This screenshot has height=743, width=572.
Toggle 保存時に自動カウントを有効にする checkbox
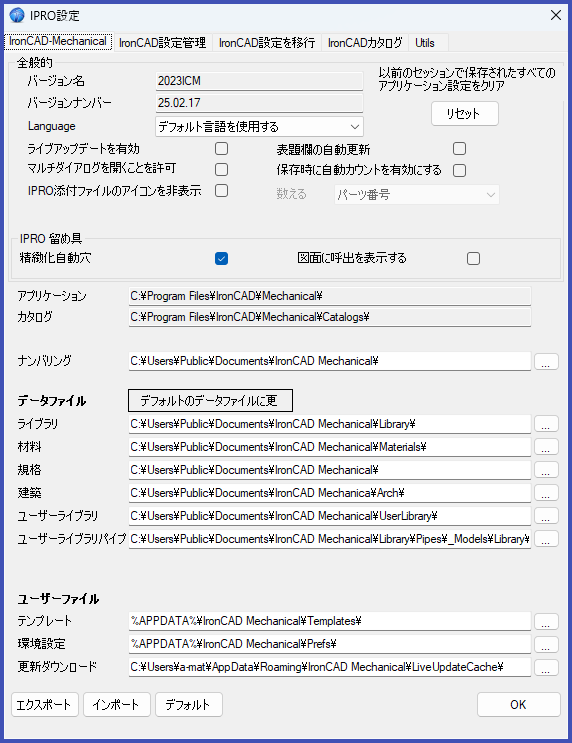click(x=459, y=170)
